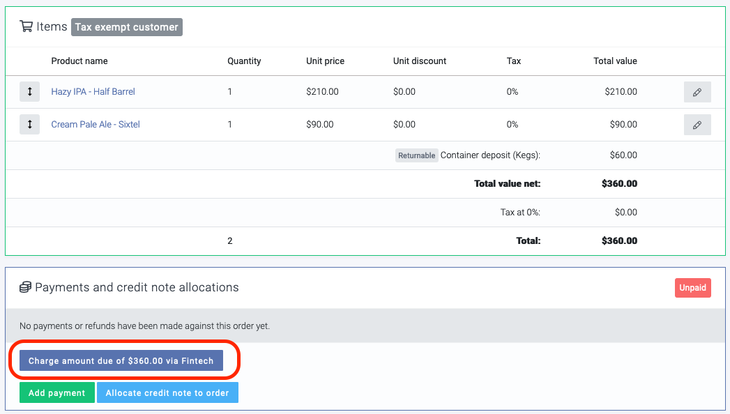Click the Returnable tag on container deposit
Screen dimensions: 730x414
pos(417,155)
